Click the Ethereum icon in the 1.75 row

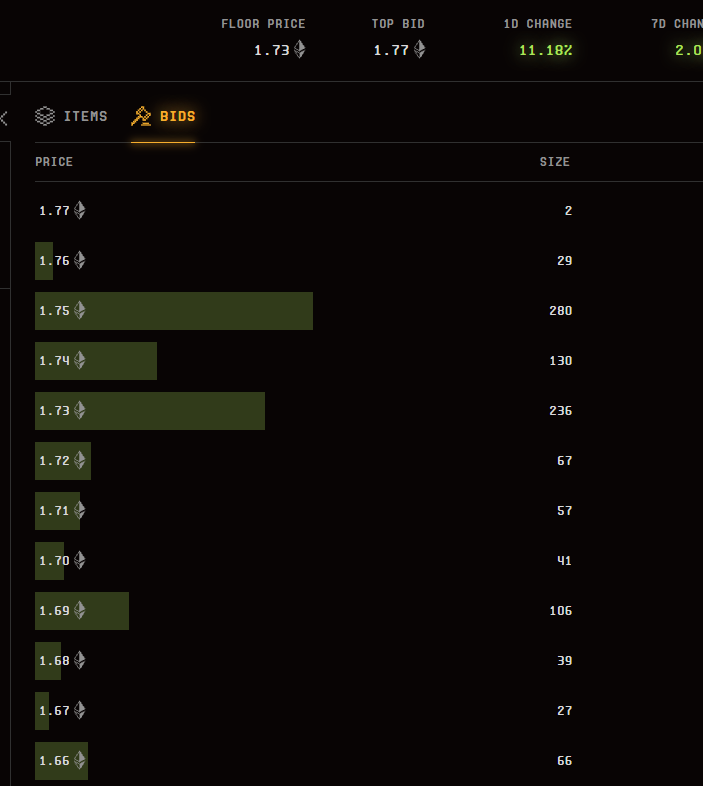[x=80, y=310]
